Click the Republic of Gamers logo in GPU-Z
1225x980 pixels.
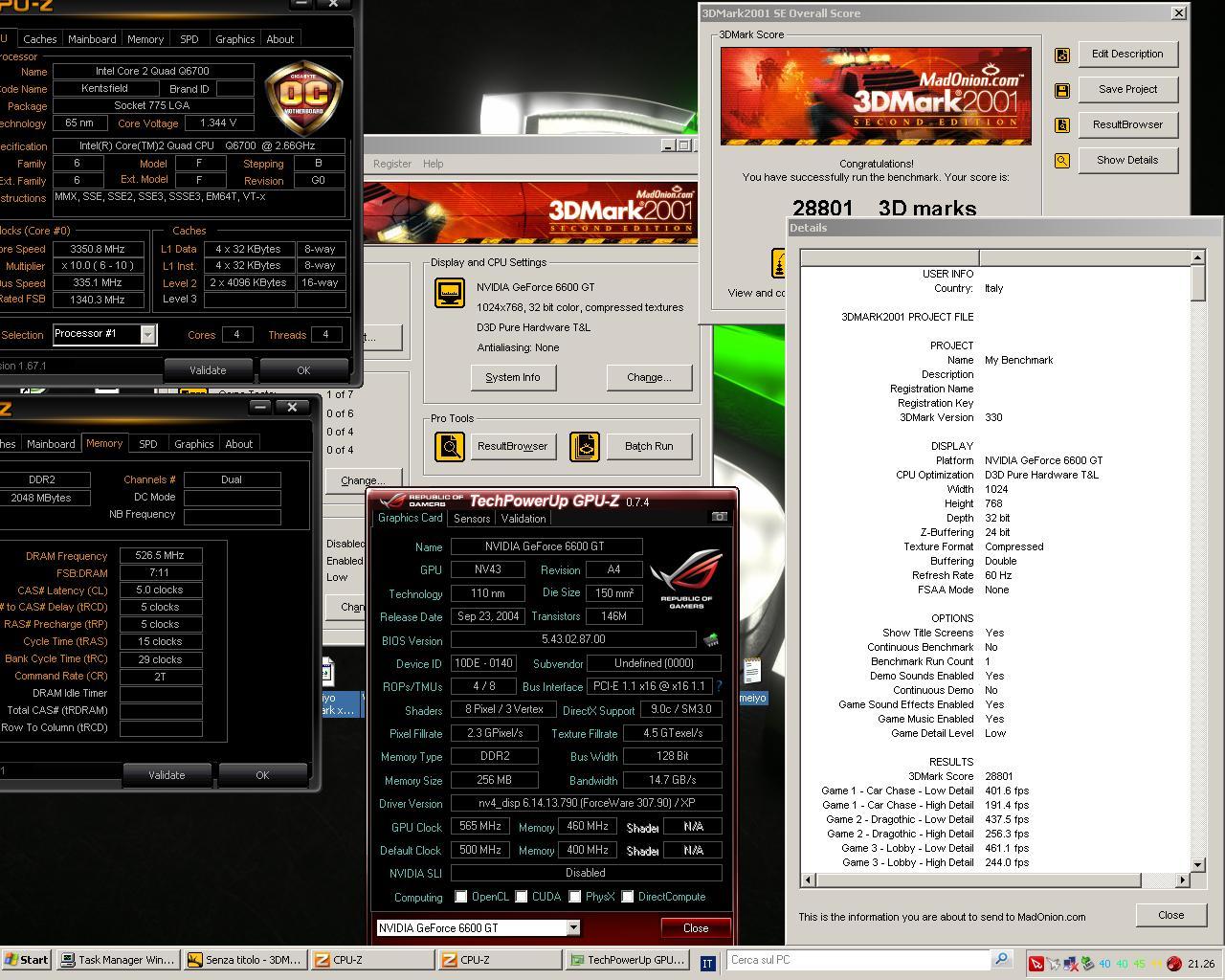pyautogui.click(x=686, y=580)
